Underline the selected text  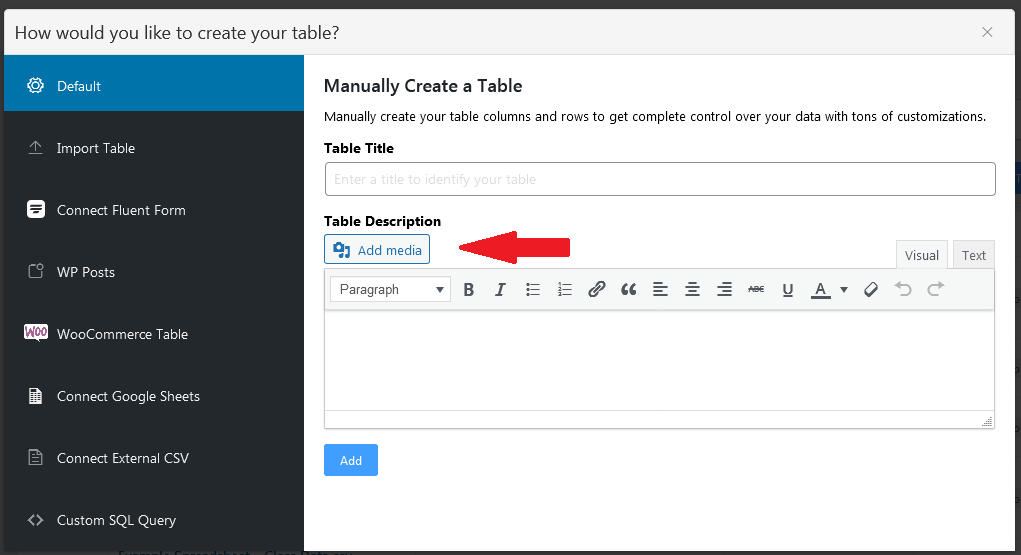(788, 290)
